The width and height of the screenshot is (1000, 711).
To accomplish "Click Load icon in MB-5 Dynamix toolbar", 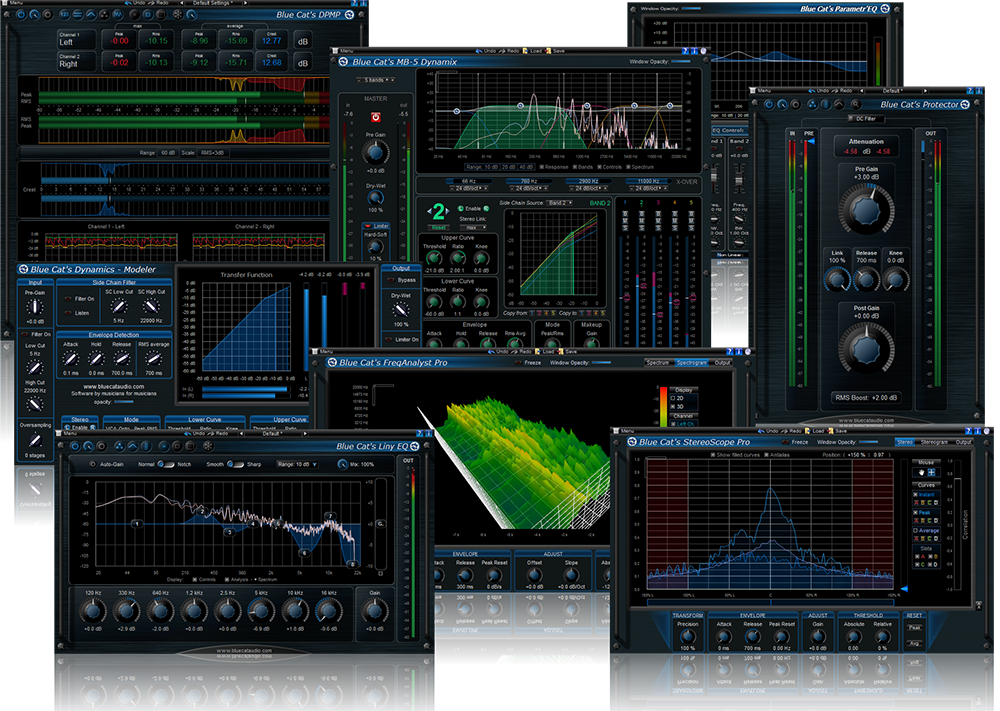I will tap(525, 51).
